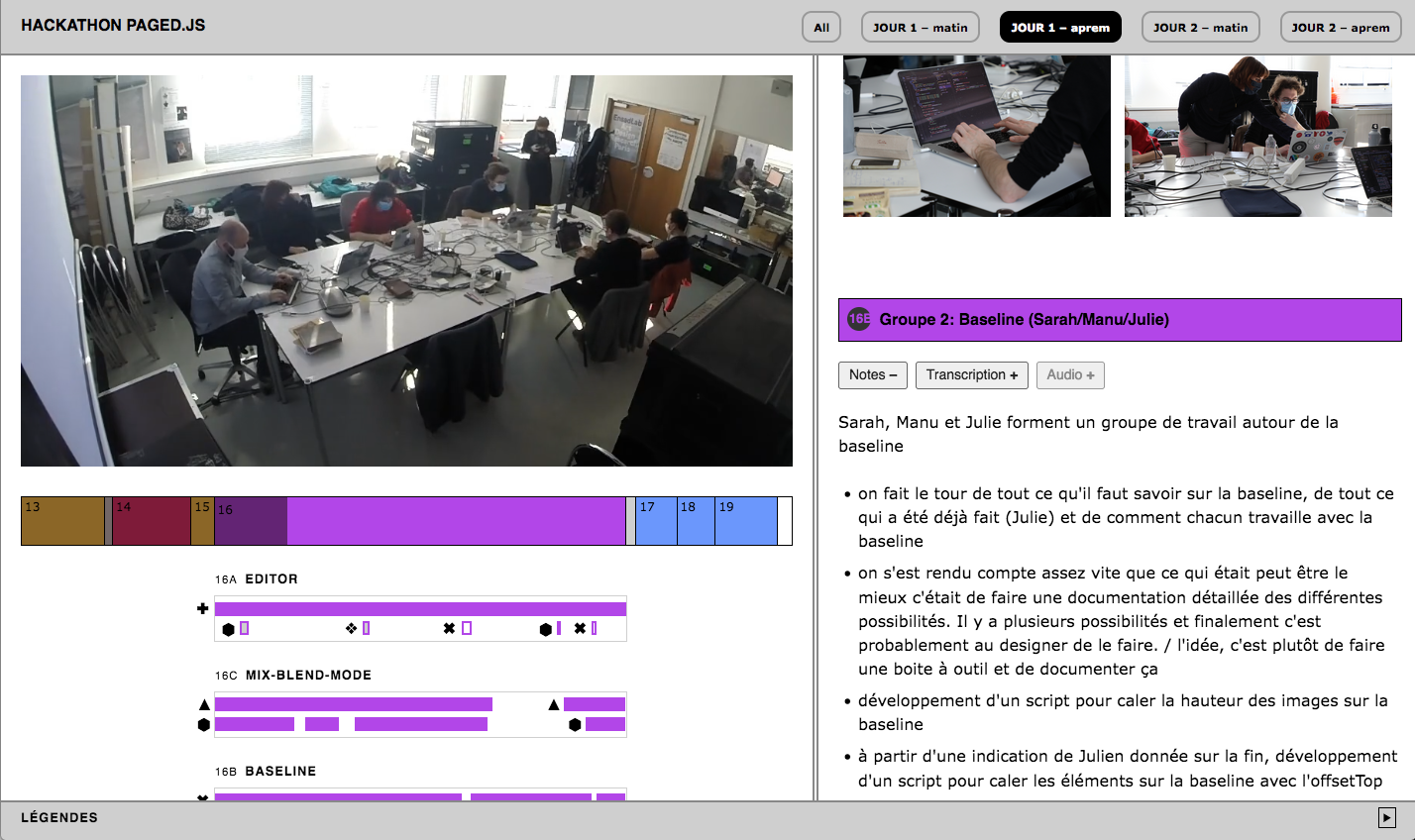
Task: Switch to JOUR 2 – aprem tab
Action: (1340, 27)
